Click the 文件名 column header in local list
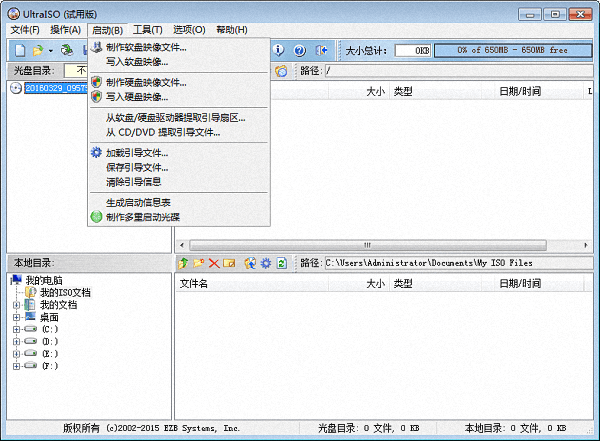This screenshot has width=600, height=441. point(251,284)
